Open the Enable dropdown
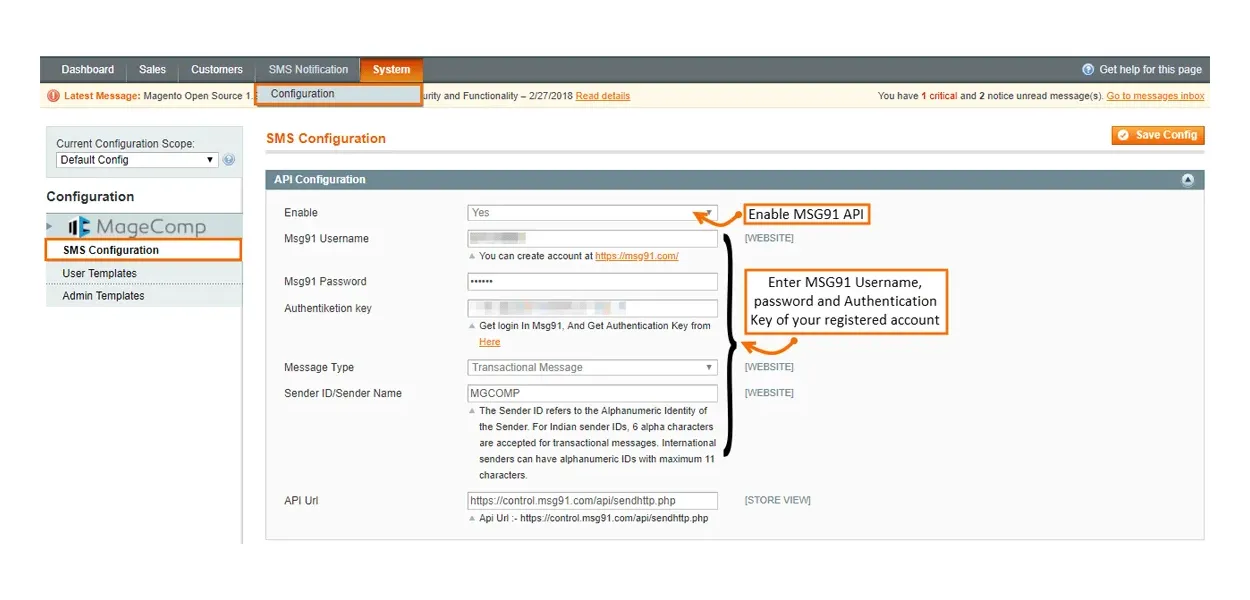 pyautogui.click(x=592, y=213)
